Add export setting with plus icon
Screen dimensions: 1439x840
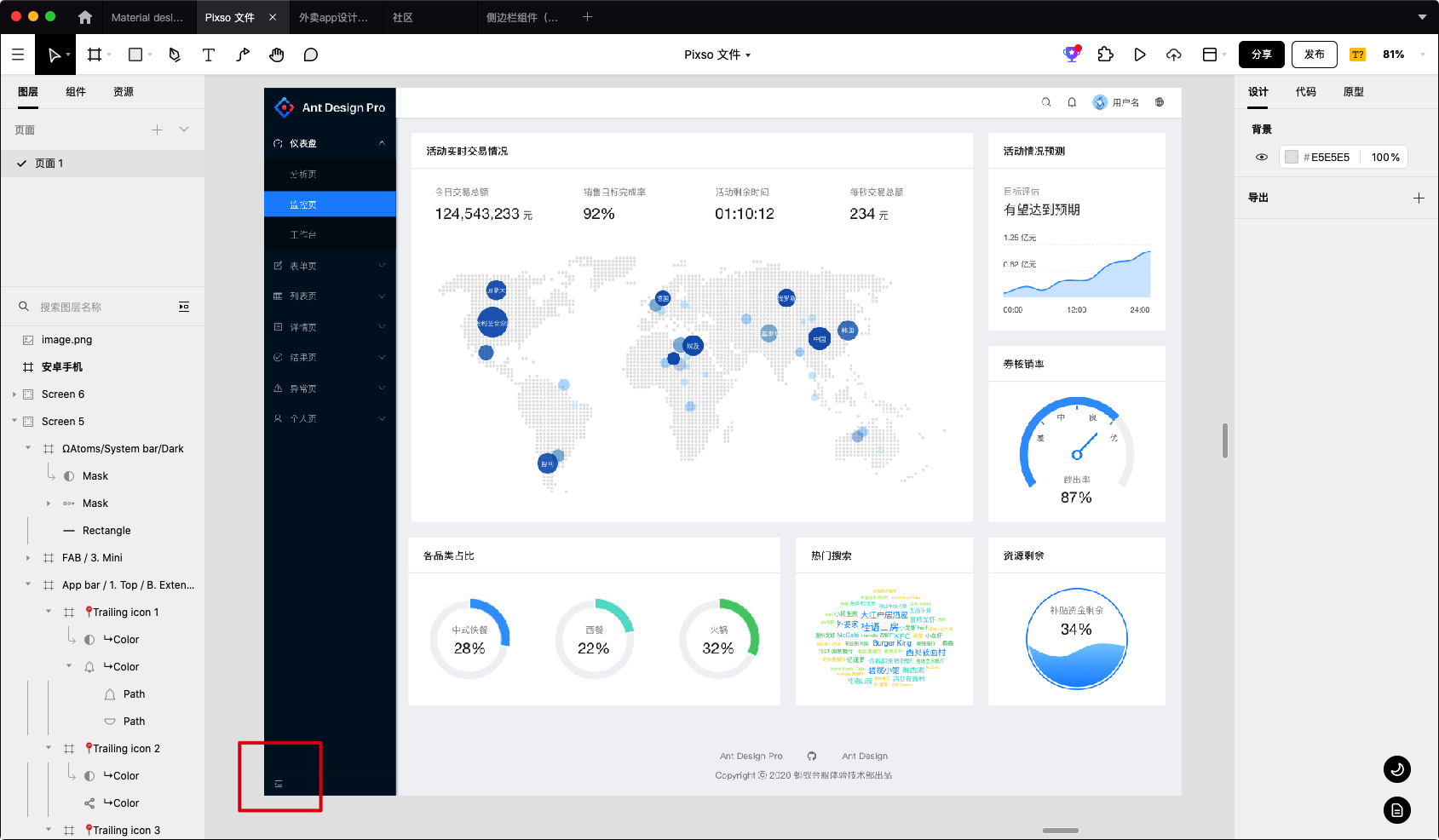tap(1419, 198)
